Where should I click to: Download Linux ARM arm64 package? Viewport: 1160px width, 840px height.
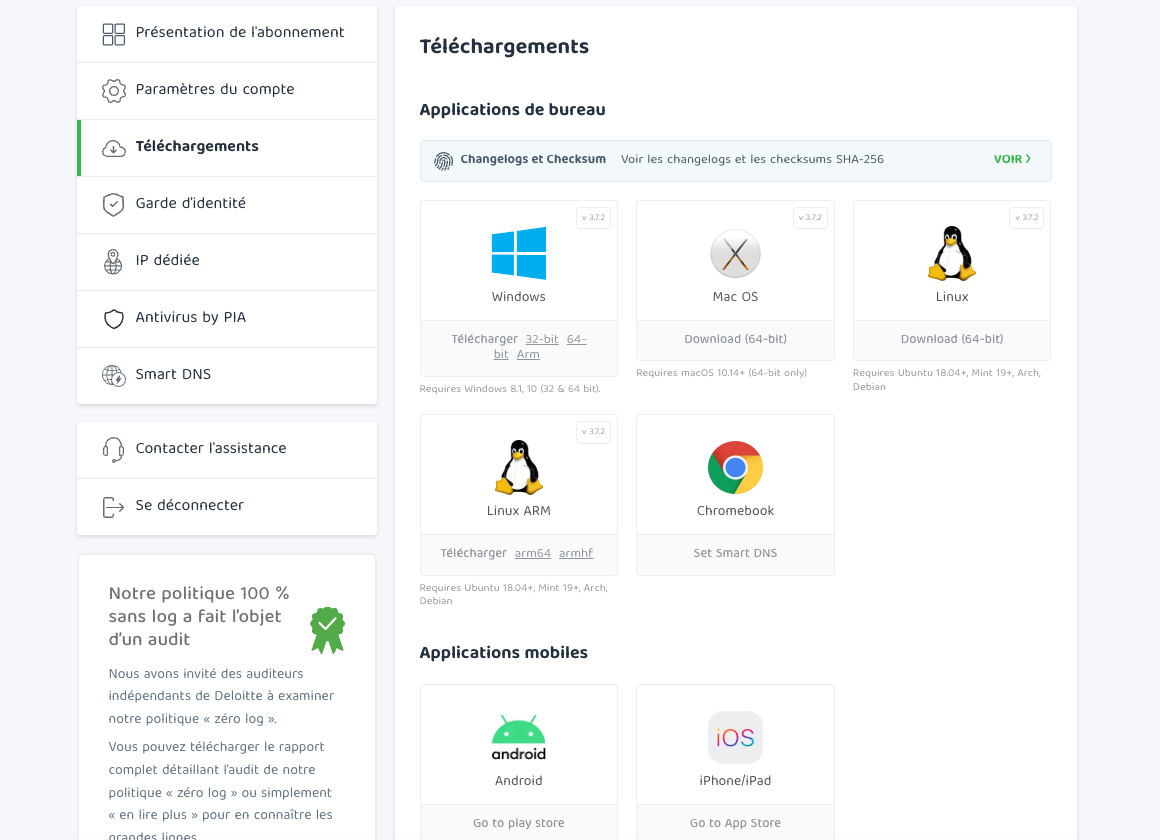[533, 553]
